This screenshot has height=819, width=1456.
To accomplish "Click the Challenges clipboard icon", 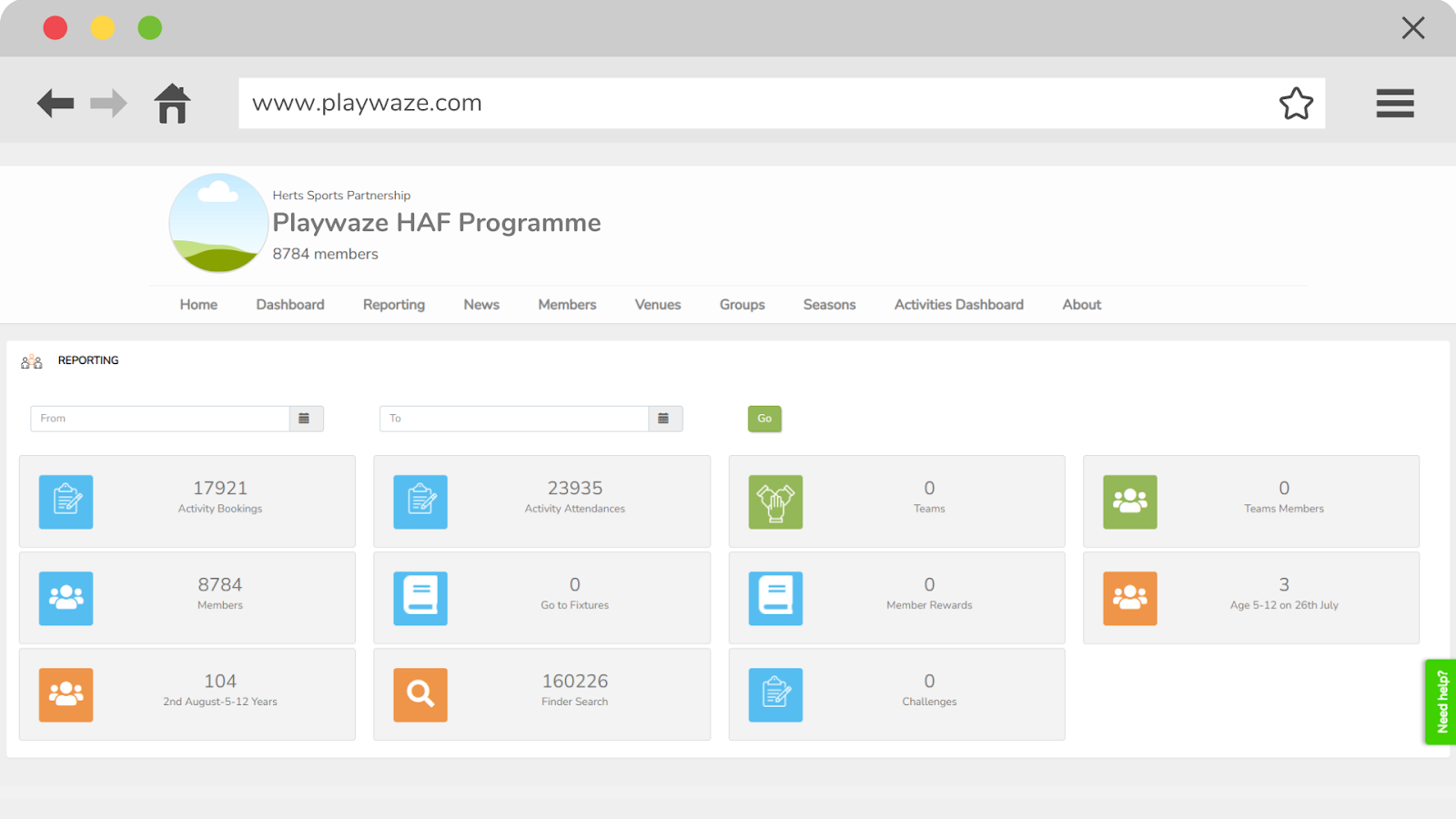I will pyautogui.click(x=775, y=694).
